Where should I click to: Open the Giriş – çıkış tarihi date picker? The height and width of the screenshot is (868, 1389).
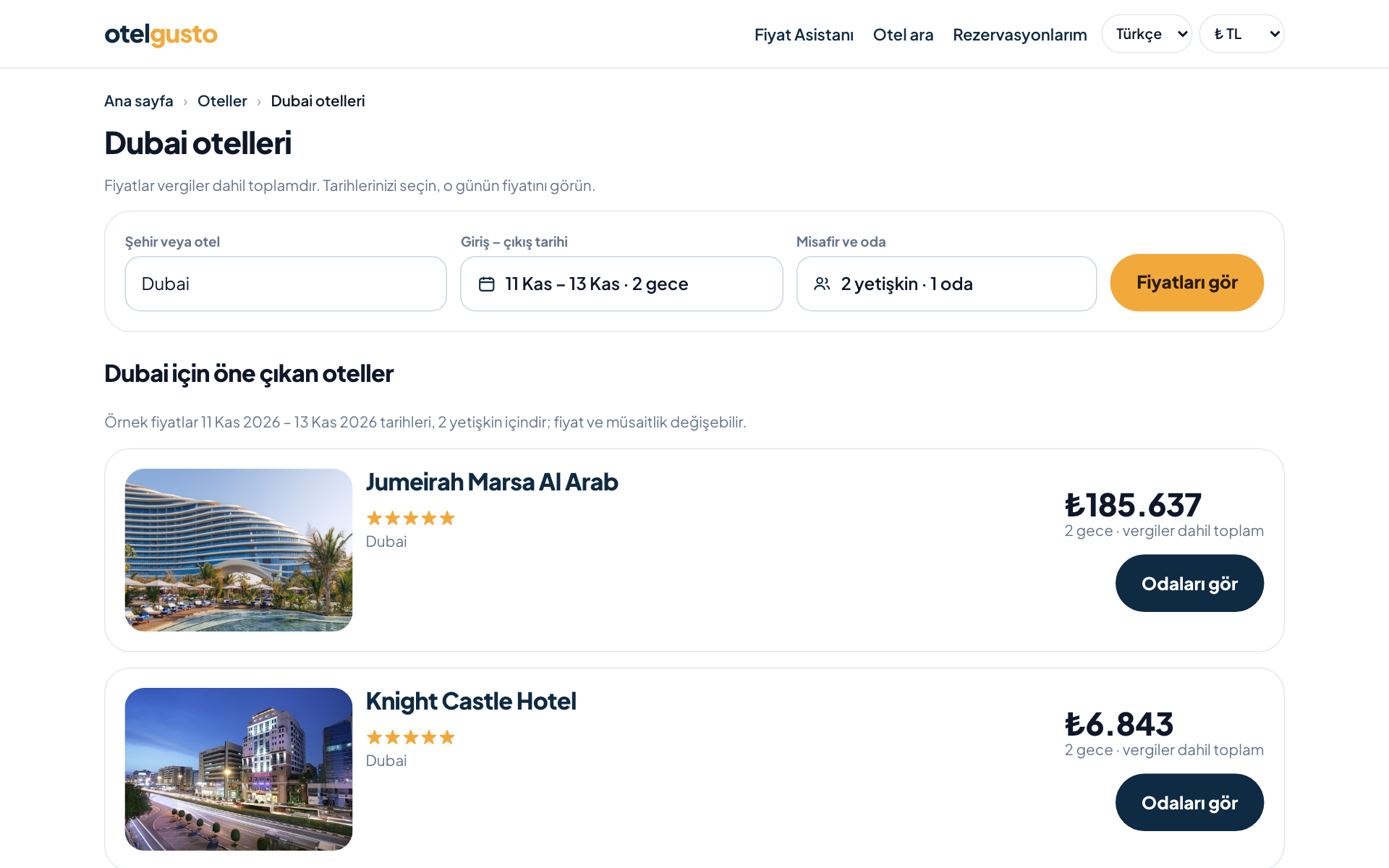[621, 284]
